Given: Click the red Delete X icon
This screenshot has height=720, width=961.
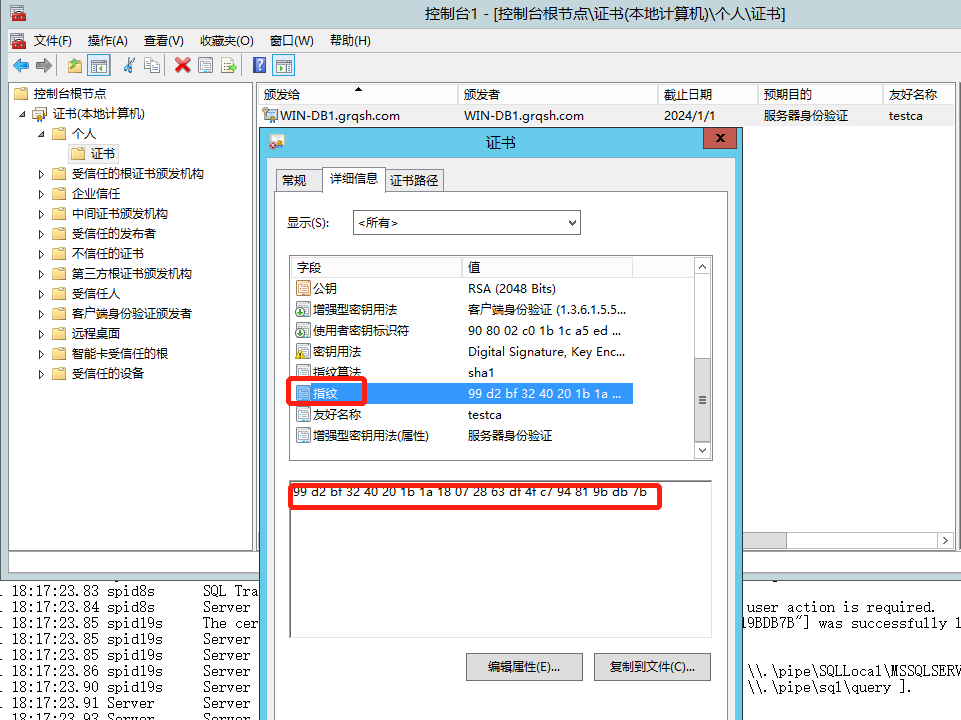Looking at the screenshot, I should pyautogui.click(x=182, y=65).
